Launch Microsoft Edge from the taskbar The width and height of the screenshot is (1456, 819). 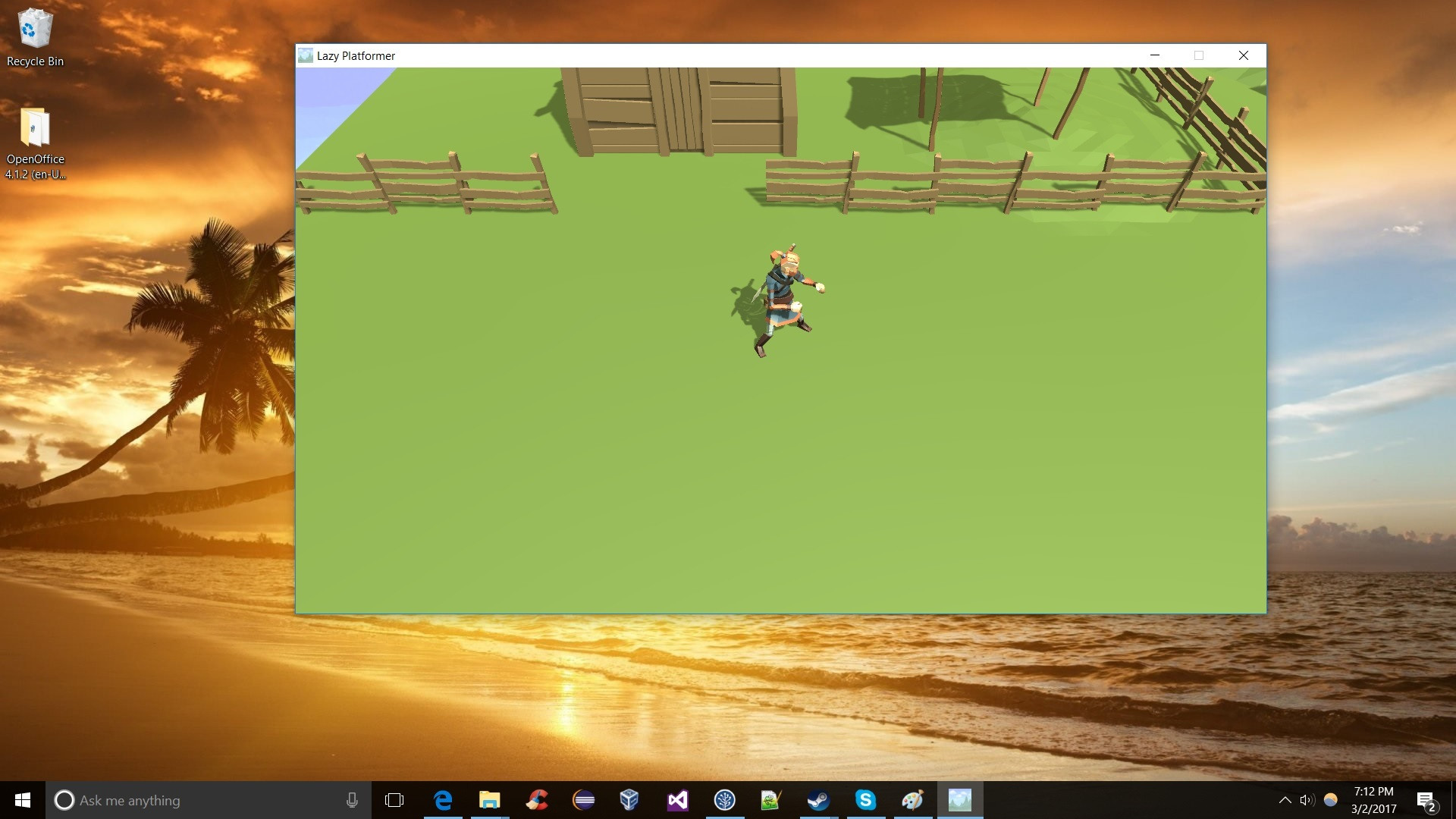pyautogui.click(x=443, y=800)
